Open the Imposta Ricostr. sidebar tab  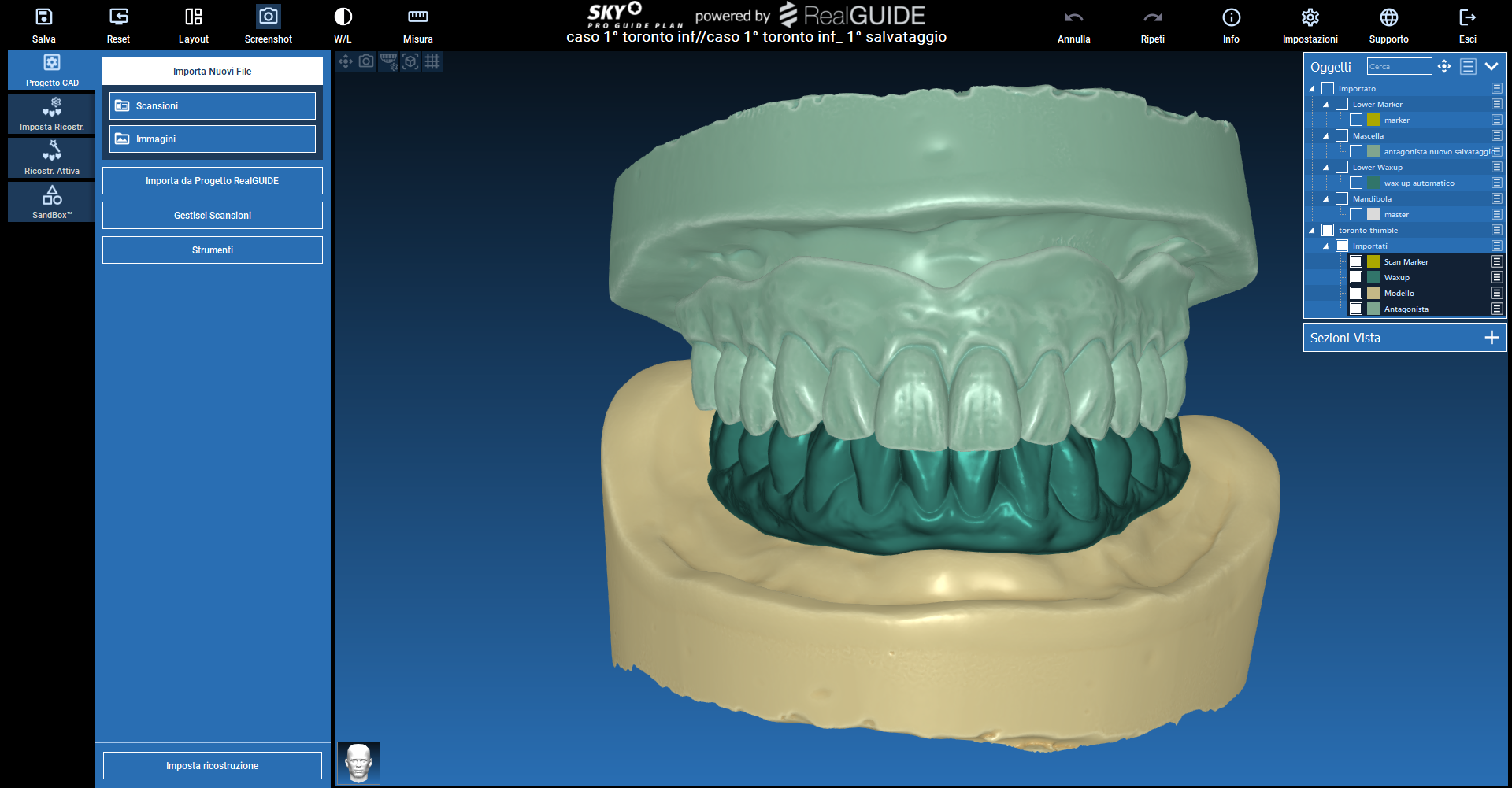pos(52,114)
